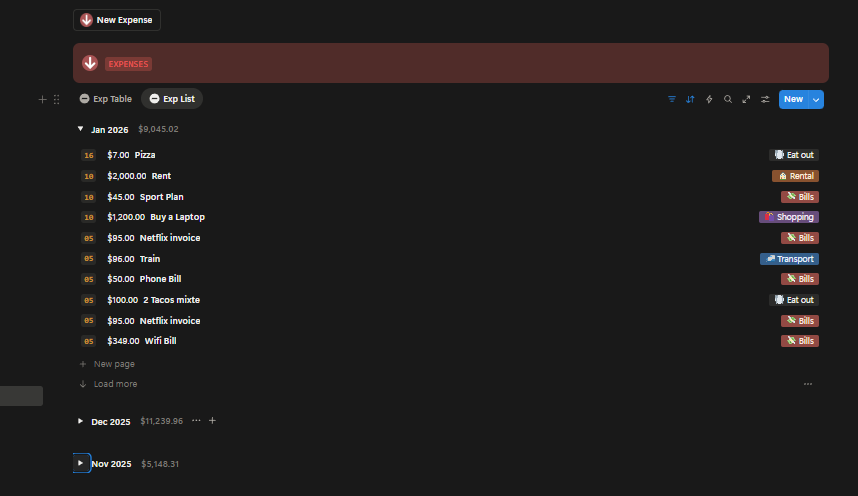This screenshot has width=858, height=496.
Task: Click the $5,148.31 Nov 2025 total
Action: 160,464
